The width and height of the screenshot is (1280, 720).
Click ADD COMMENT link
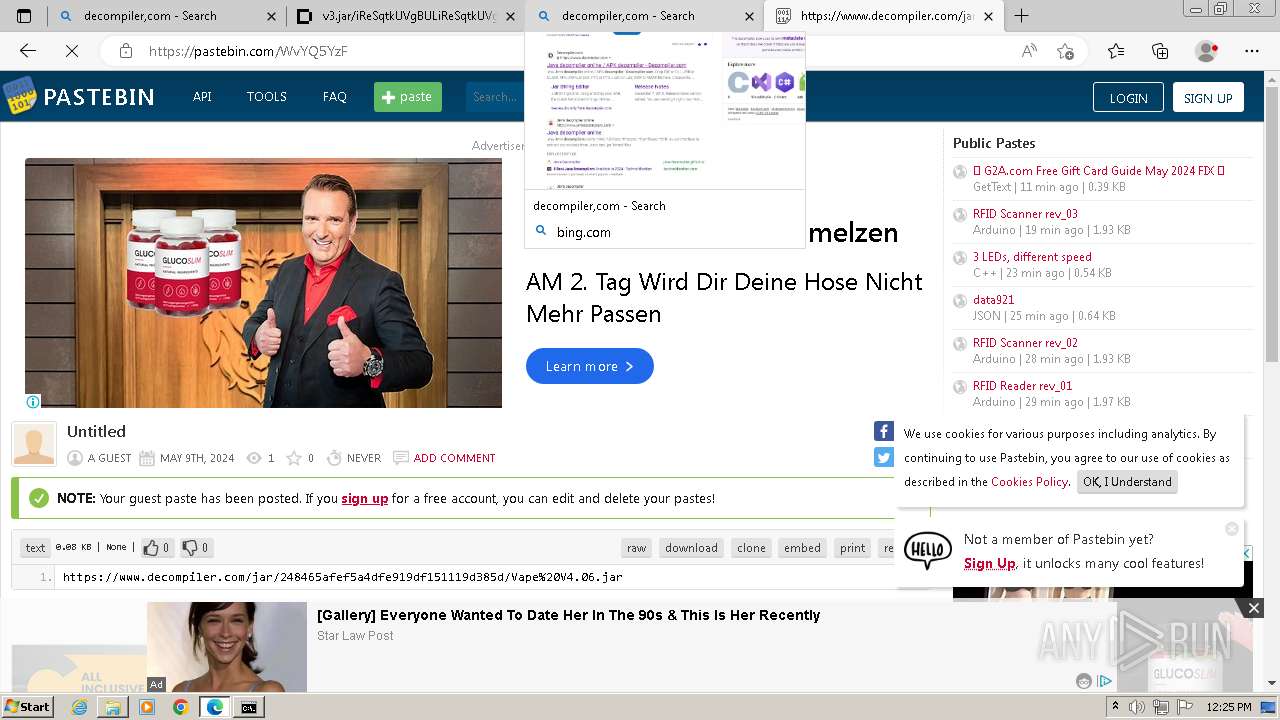pos(454,458)
